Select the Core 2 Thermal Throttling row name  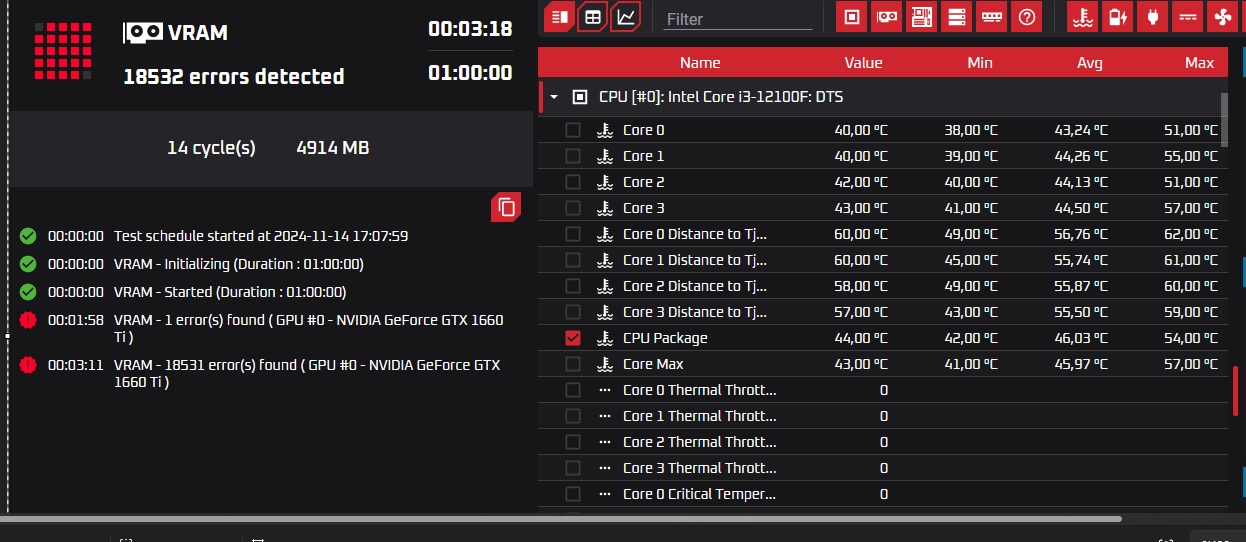point(699,442)
